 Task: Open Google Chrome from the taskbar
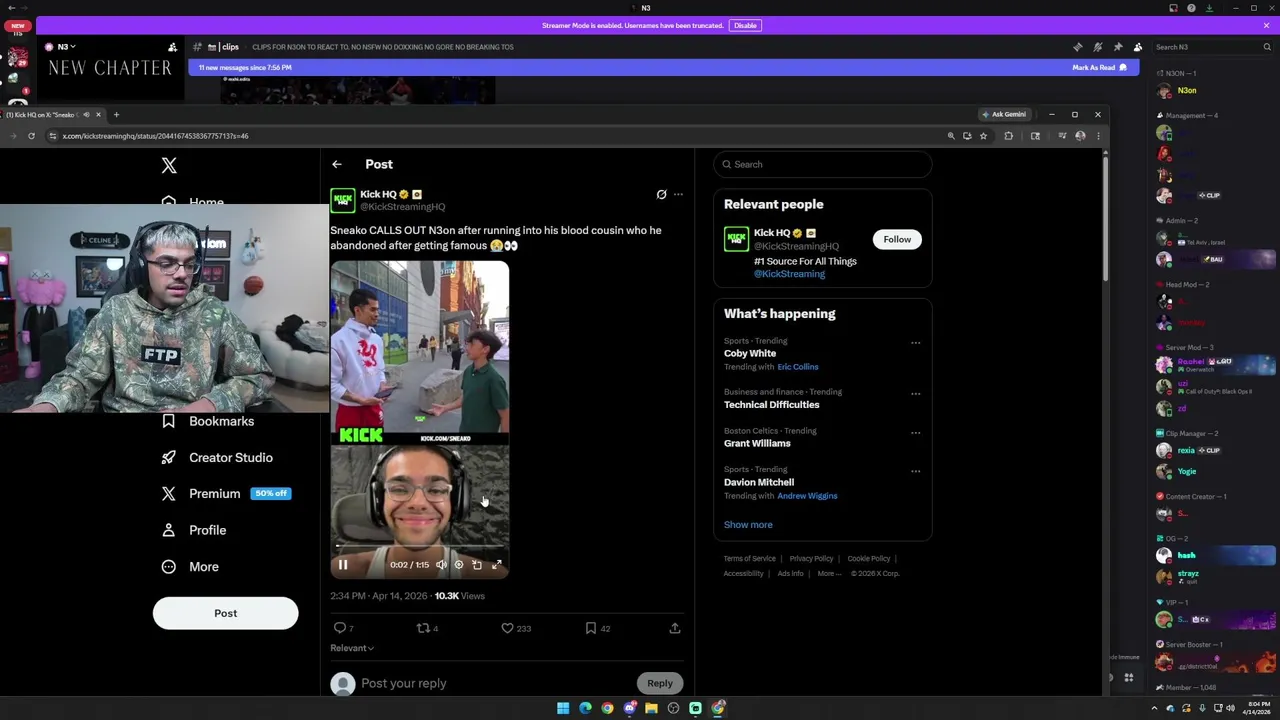[x=607, y=708]
